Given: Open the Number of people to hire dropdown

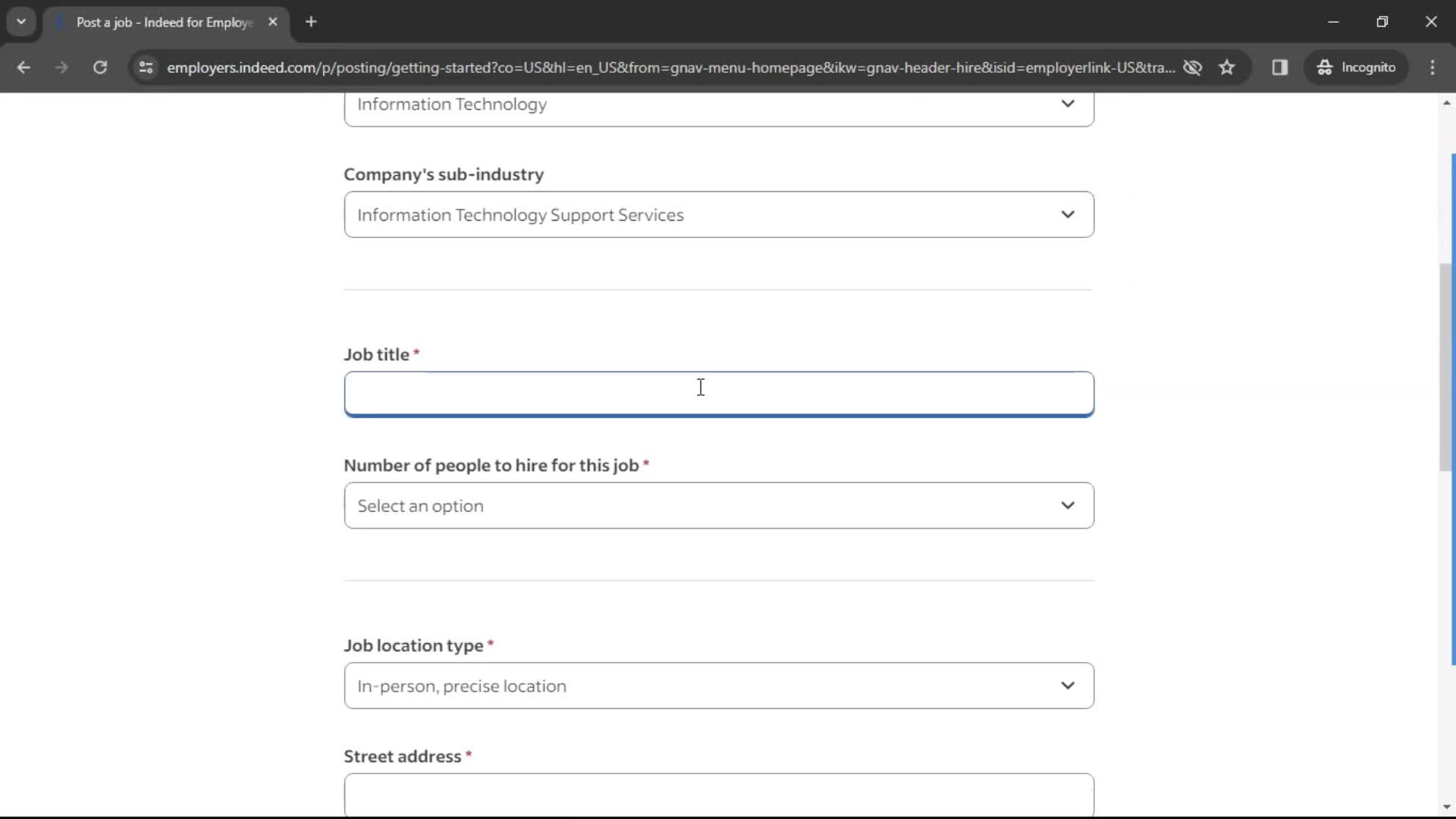Looking at the screenshot, I should tap(718, 505).
